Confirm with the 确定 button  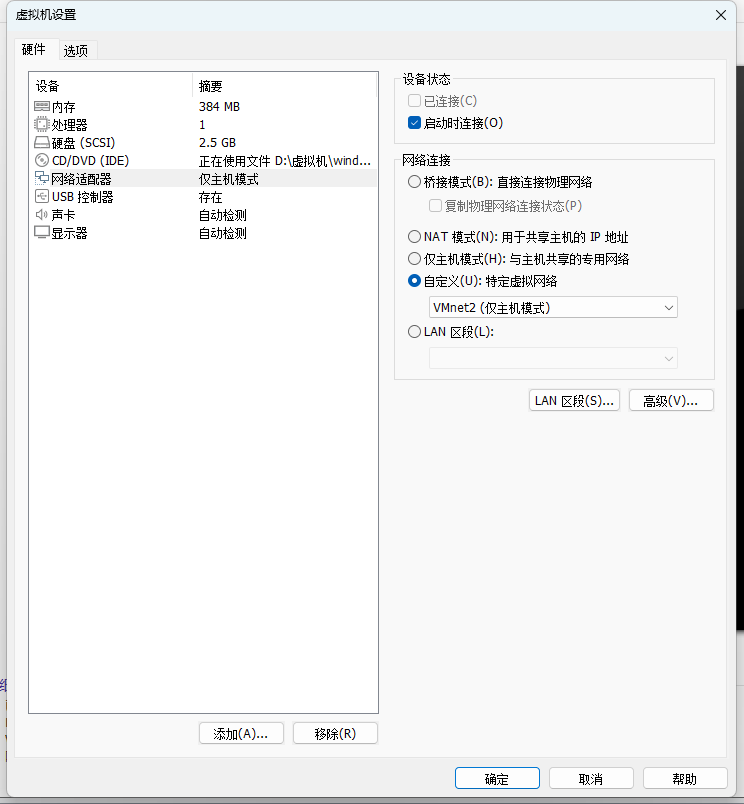pos(497,778)
